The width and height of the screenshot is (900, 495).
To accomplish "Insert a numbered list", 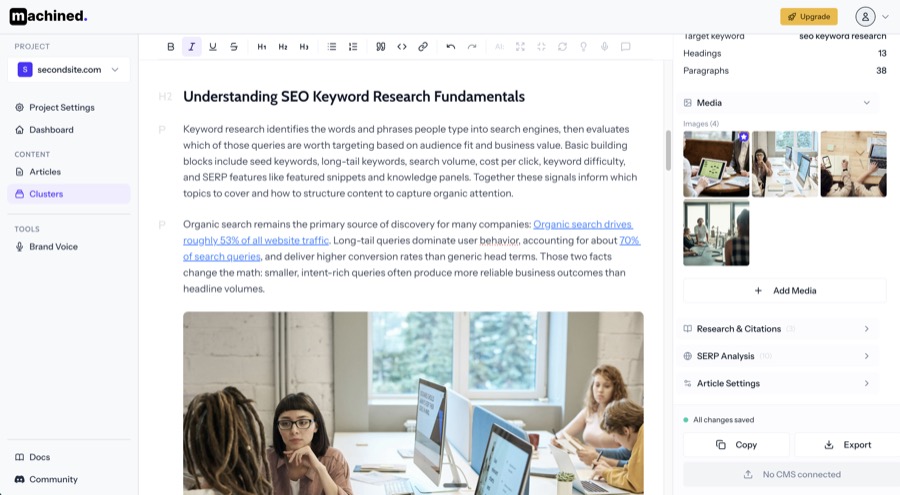I will [x=353, y=47].
